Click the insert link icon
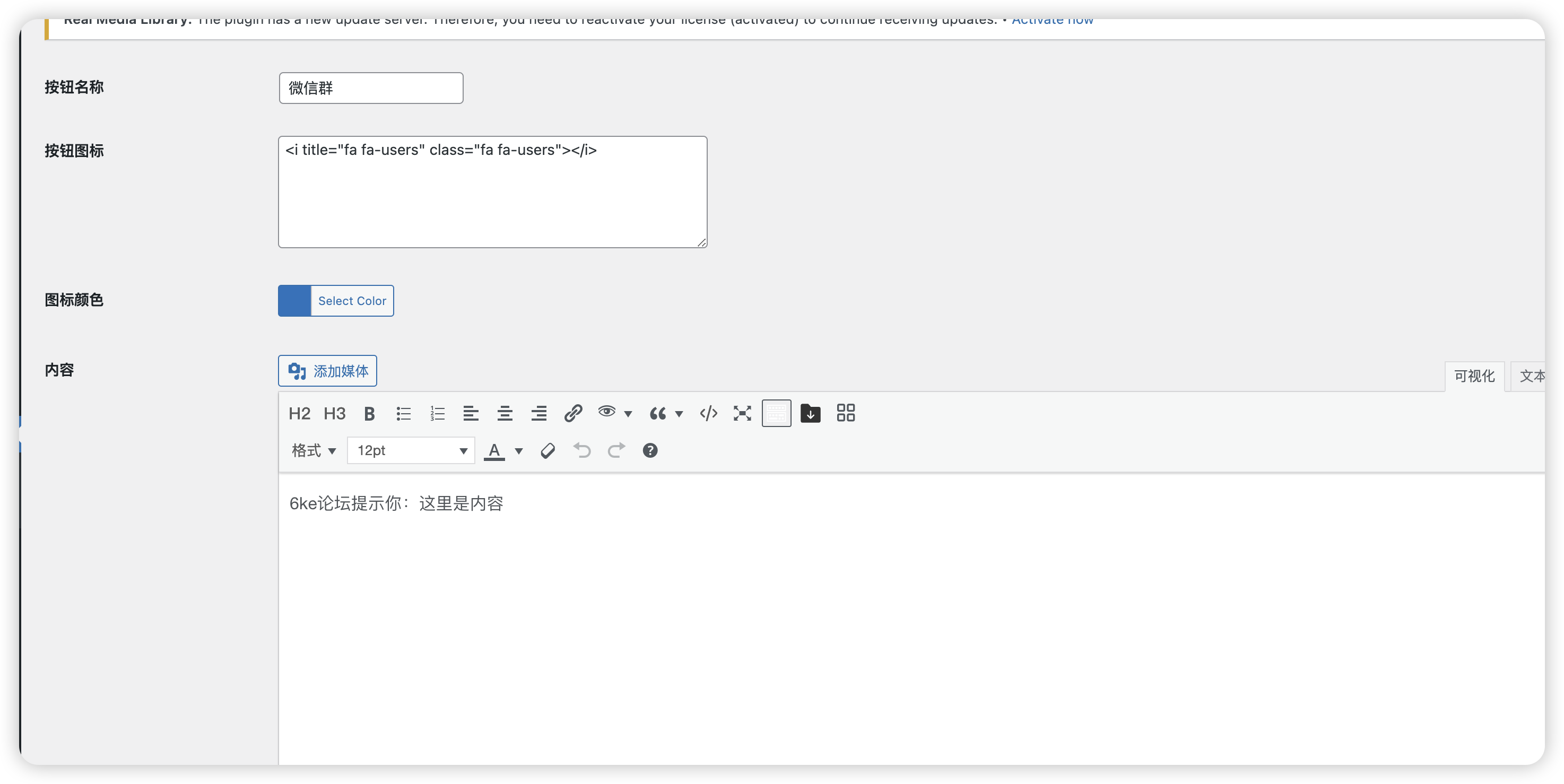Screen dimensions: 1564x784 coord(572,414)
